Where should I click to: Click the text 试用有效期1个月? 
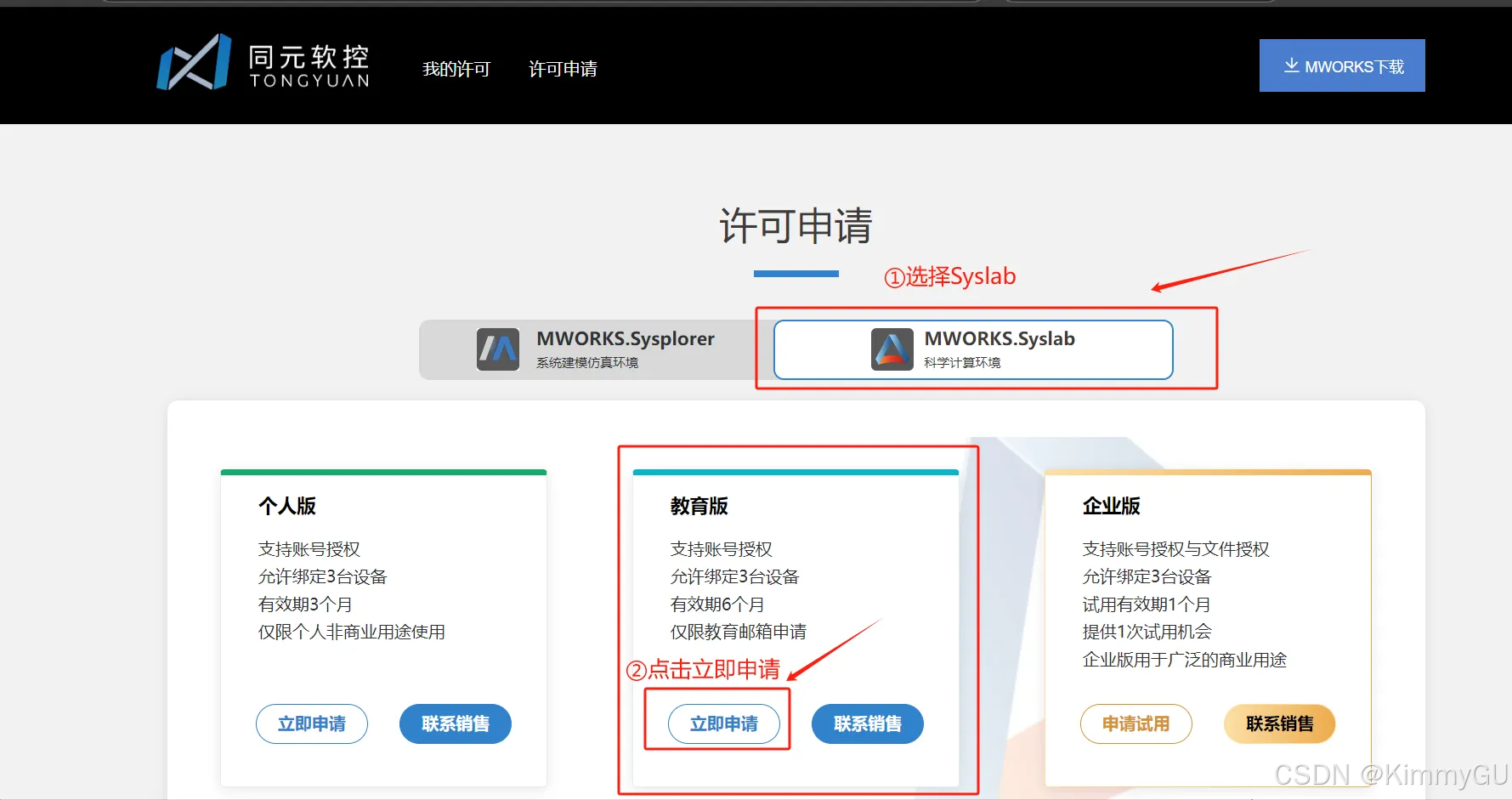tap(1147, 604)
